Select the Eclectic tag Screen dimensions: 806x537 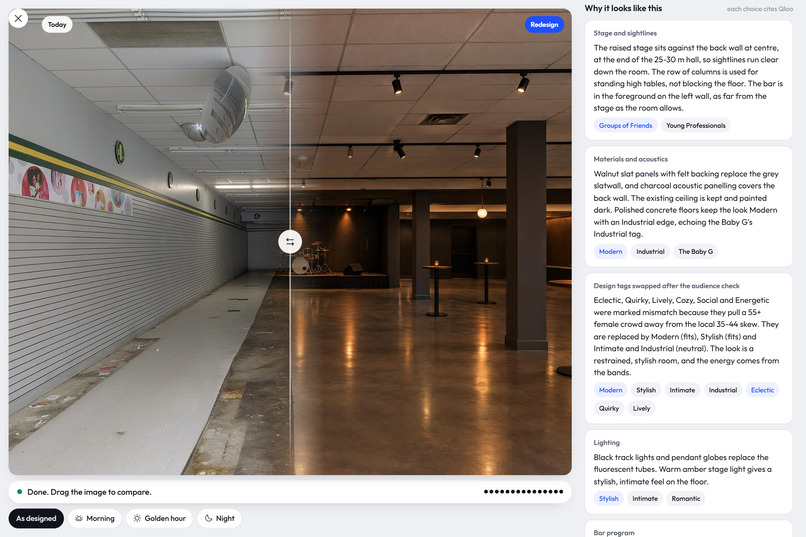click(x=762, y=390)
